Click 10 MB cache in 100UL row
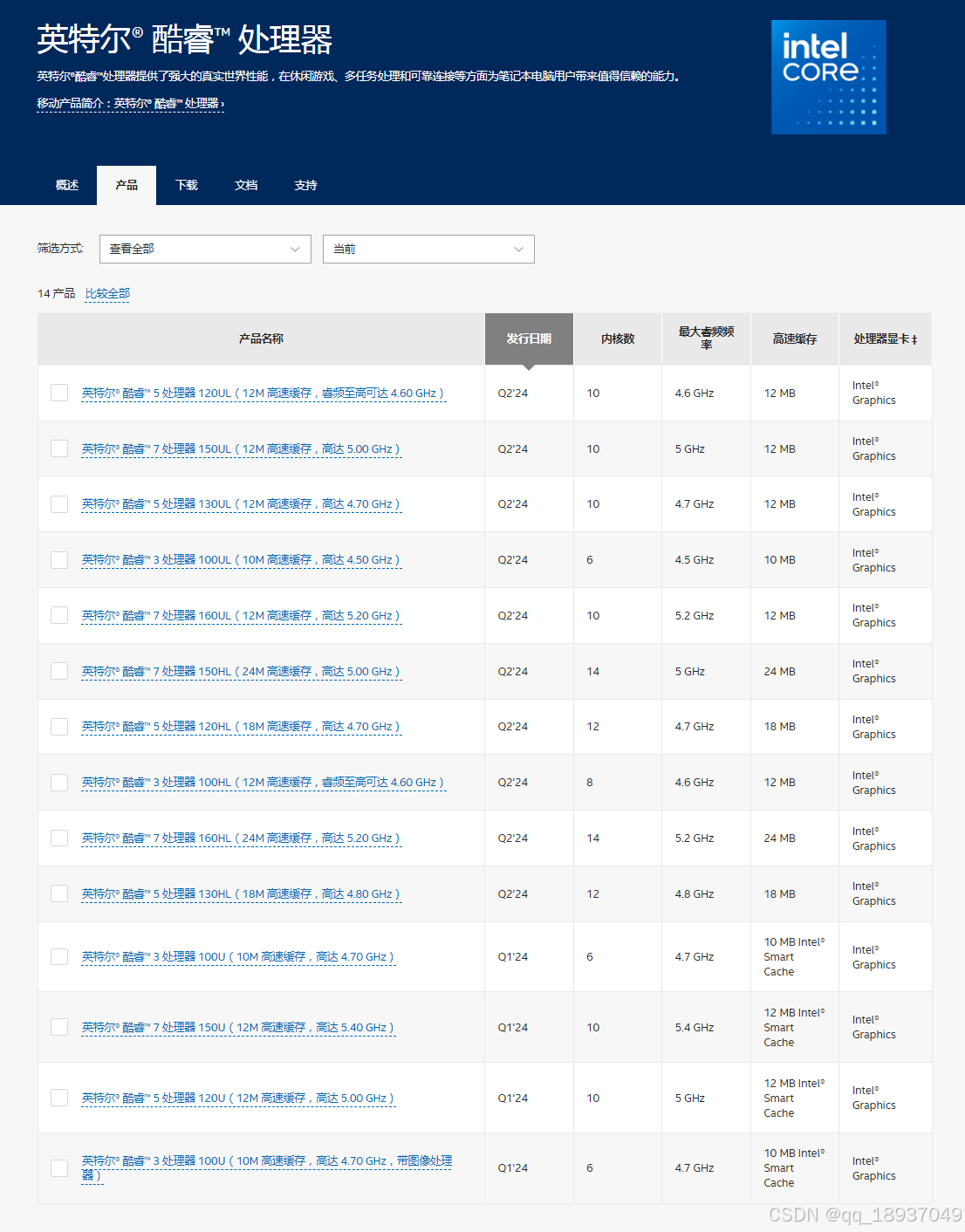 point(780,560)
